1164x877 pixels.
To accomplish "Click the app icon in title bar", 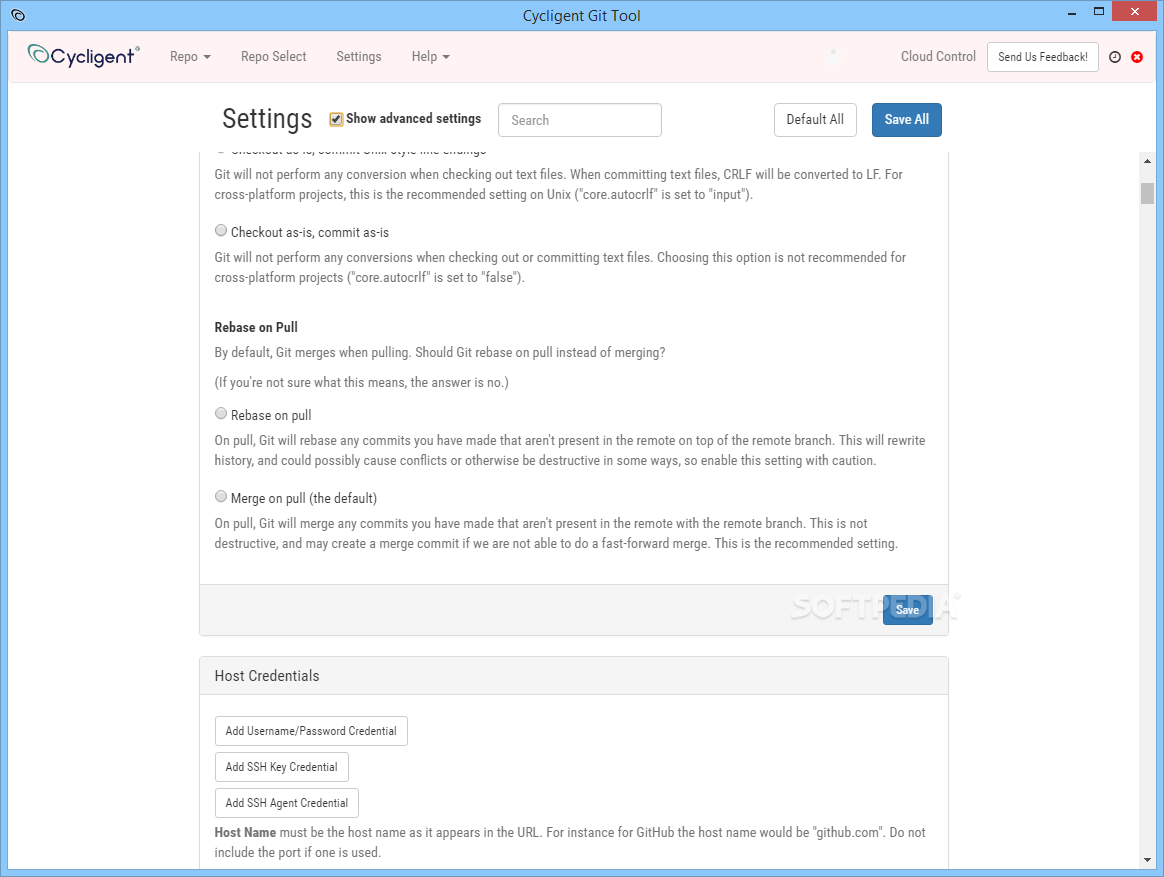I will (19, 15).
